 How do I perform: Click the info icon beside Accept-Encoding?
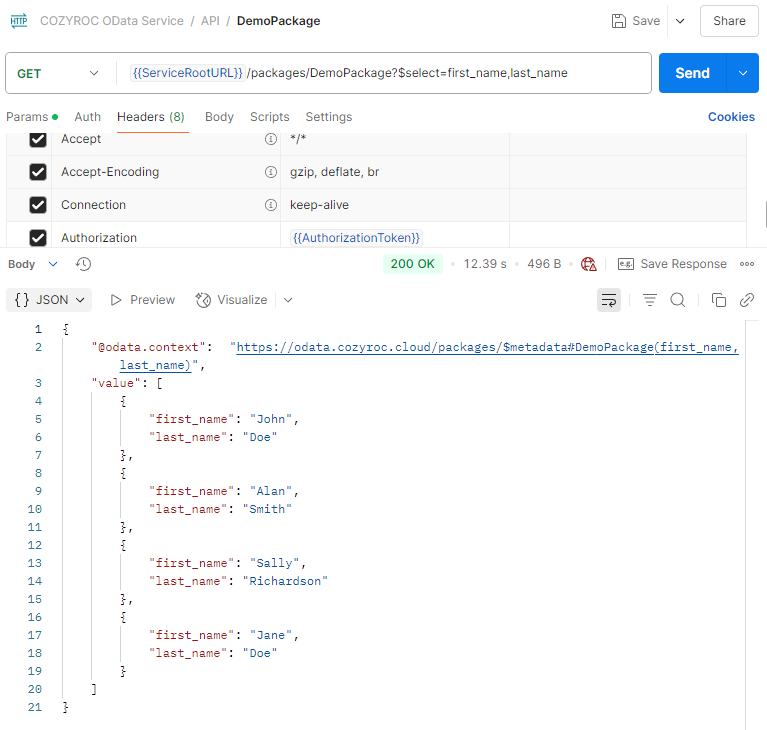(x=270, y=172)
